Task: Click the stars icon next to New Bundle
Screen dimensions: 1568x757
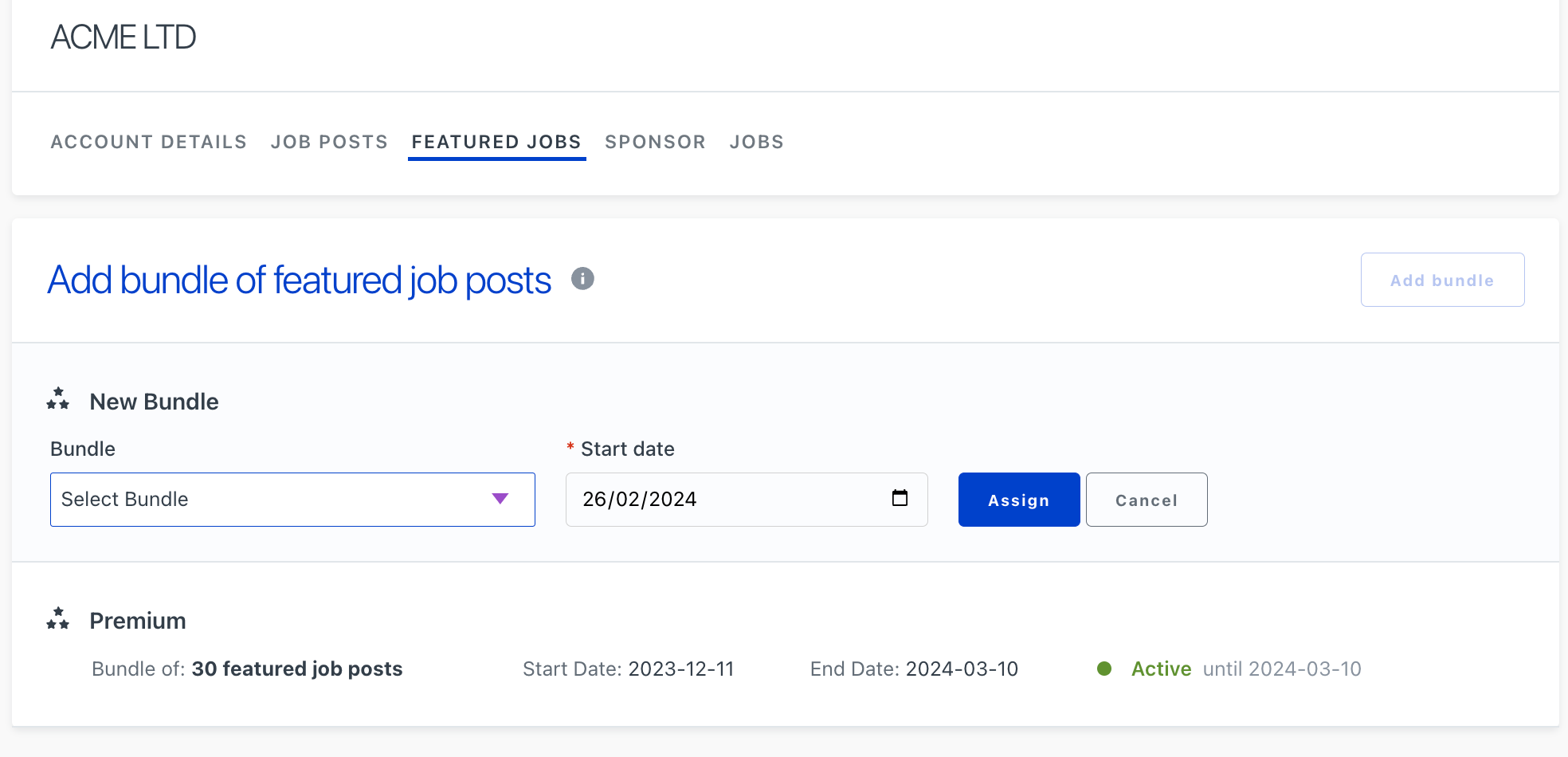Action: tap(58, 398)
